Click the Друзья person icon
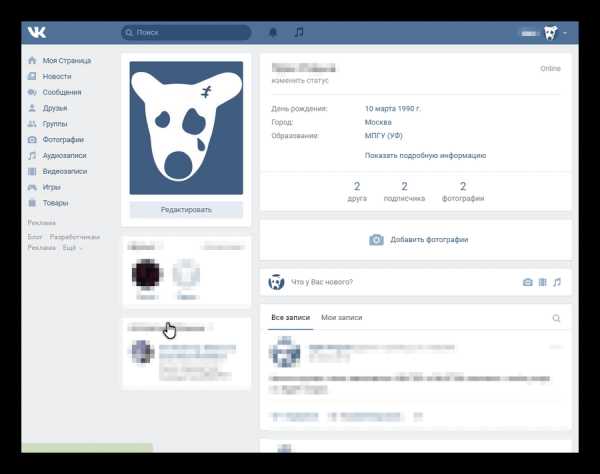The height and width of the screenshot is (474, 600). pyautogui.click(x=32, y=108)
